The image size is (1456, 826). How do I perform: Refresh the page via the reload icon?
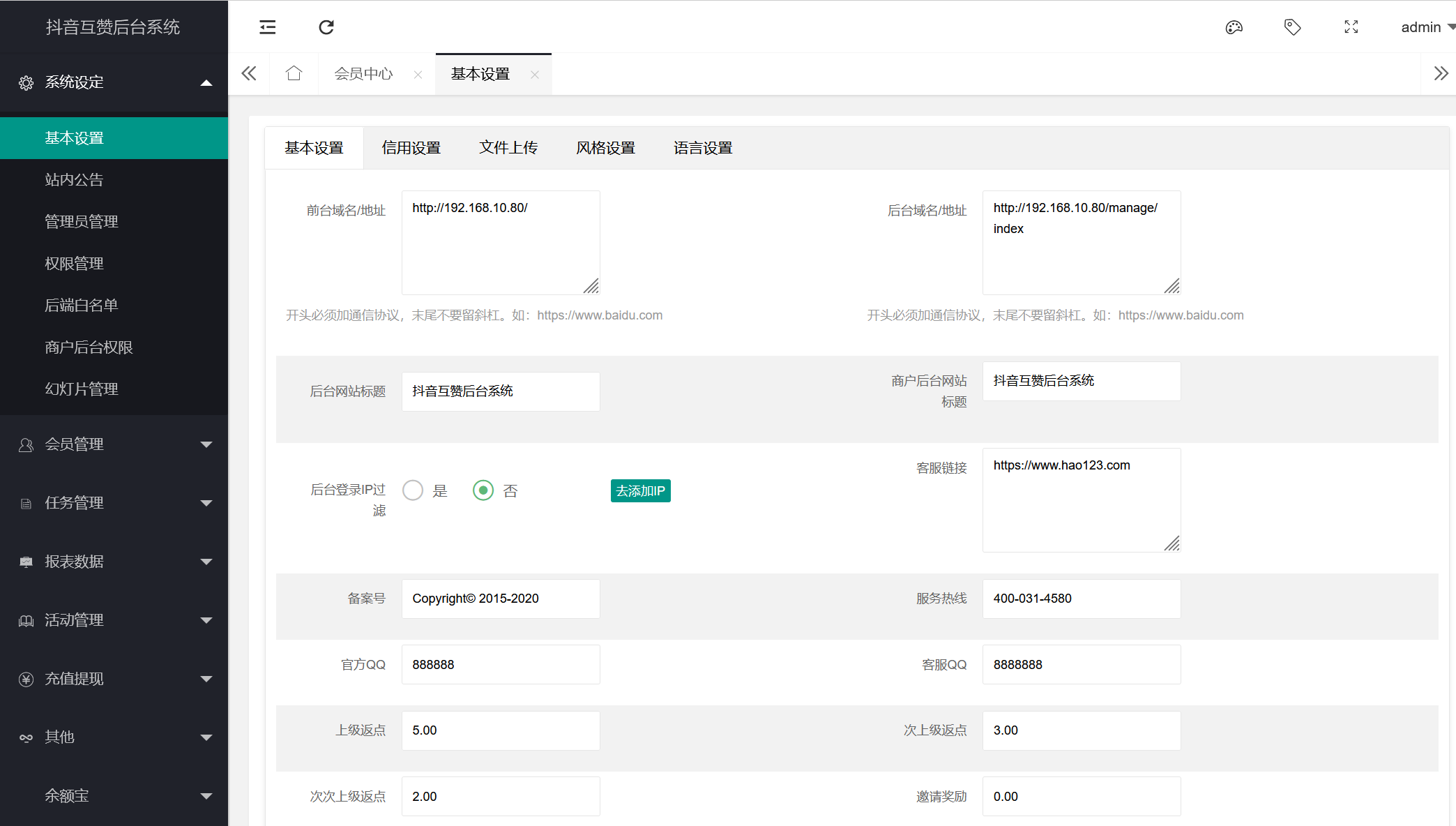point(326,27)
